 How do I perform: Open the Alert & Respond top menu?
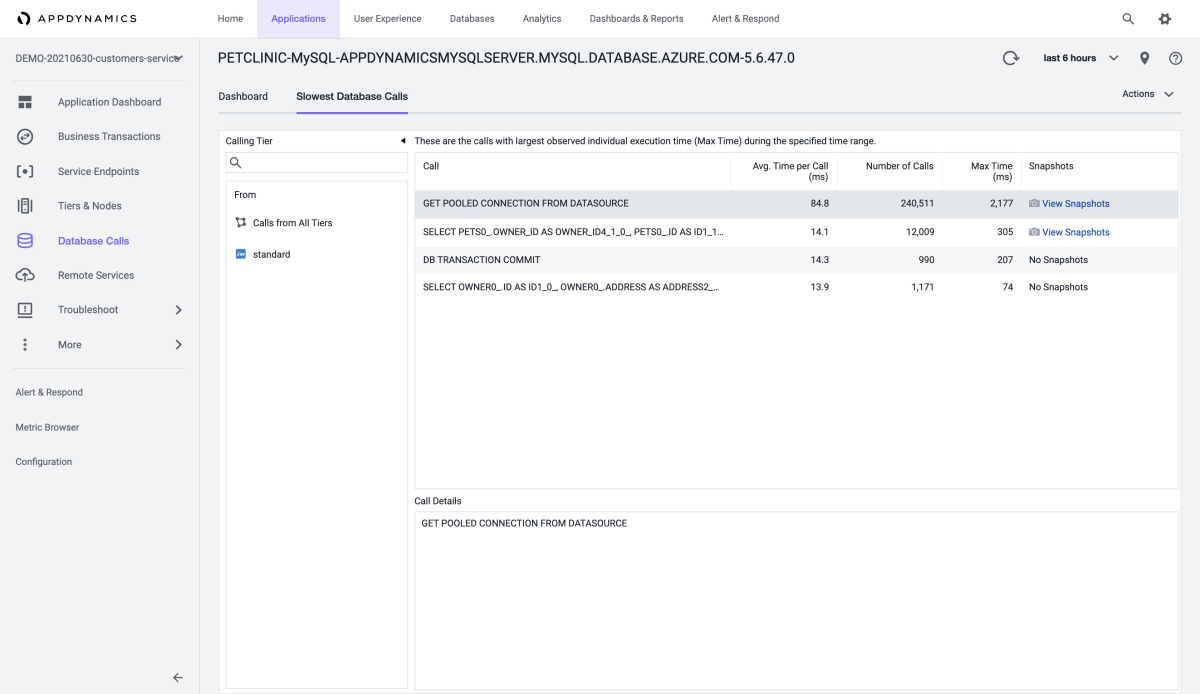coord(746,19)
